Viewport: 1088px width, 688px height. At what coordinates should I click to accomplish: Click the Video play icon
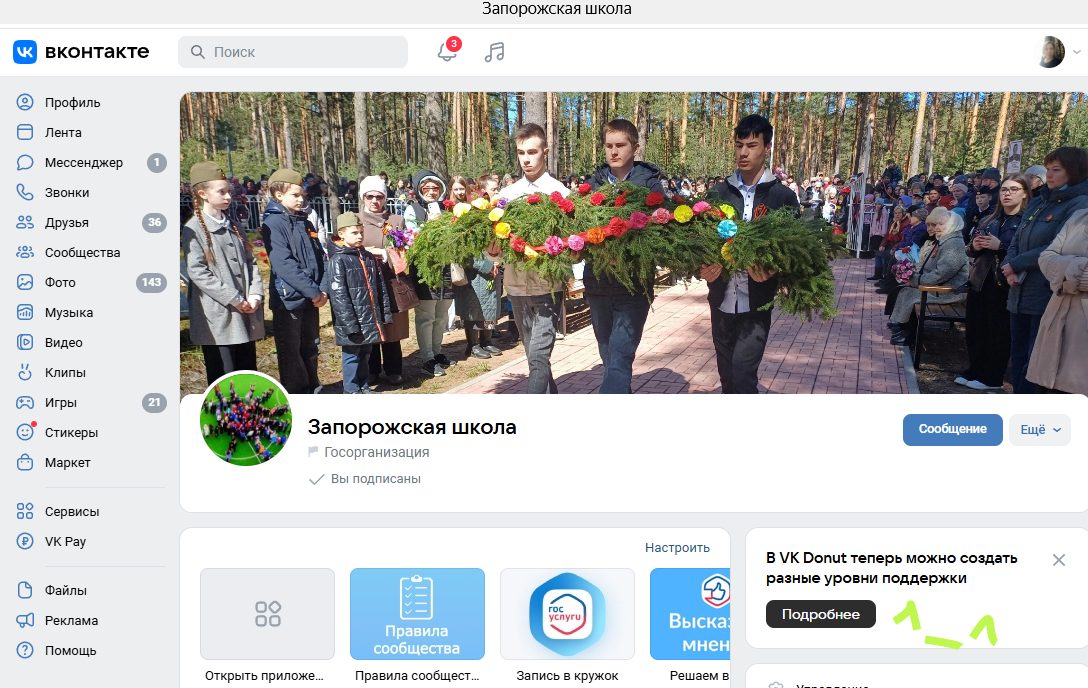(x=25, y=342)
